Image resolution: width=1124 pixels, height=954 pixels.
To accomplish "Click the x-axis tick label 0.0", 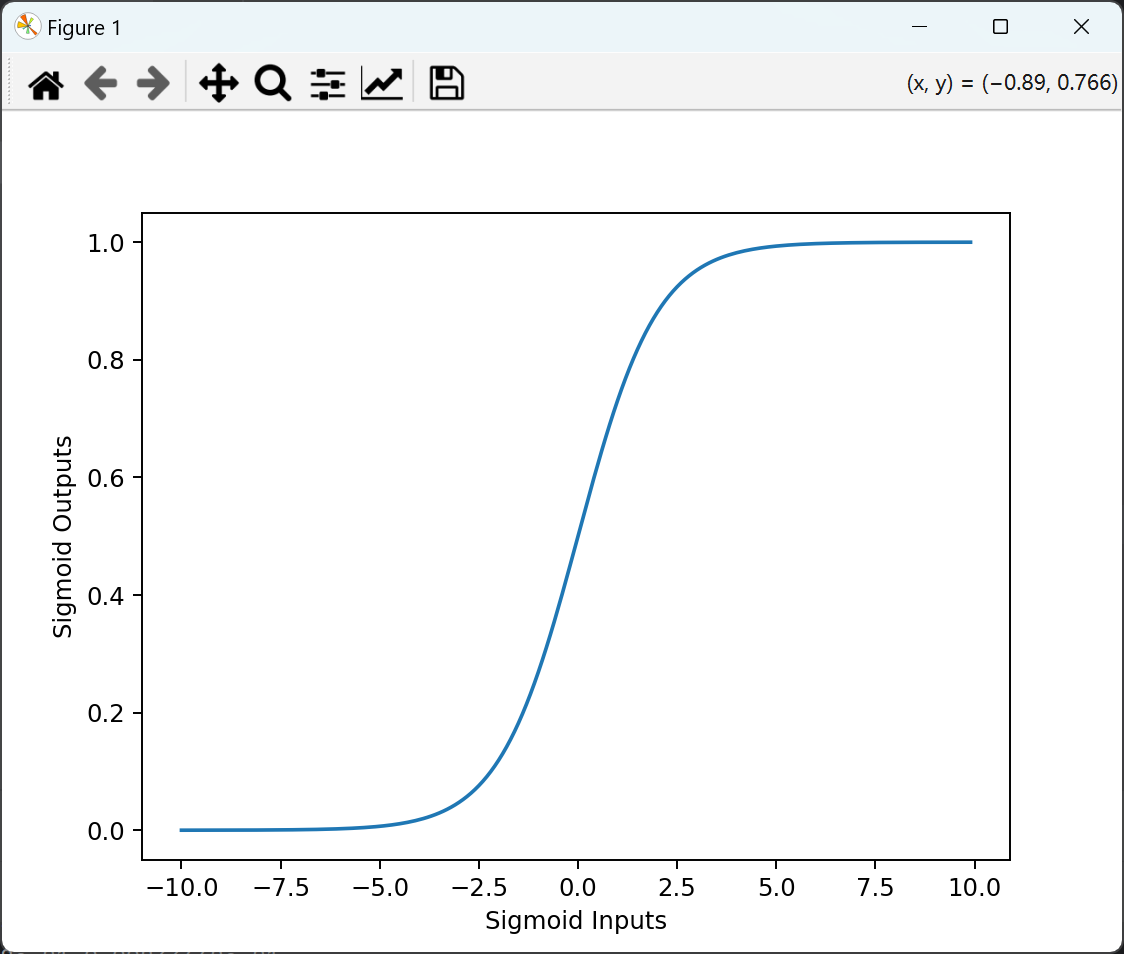I will tap(578, 887).
